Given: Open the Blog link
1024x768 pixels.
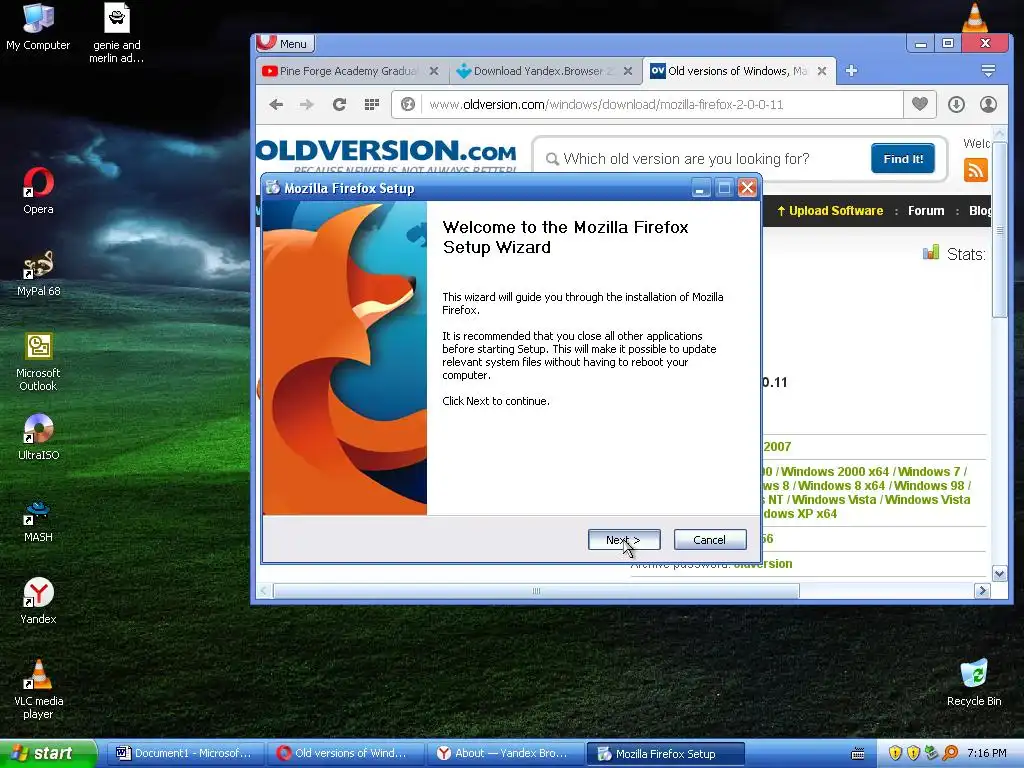Looking at the screenshot, I should coord(980,211).
